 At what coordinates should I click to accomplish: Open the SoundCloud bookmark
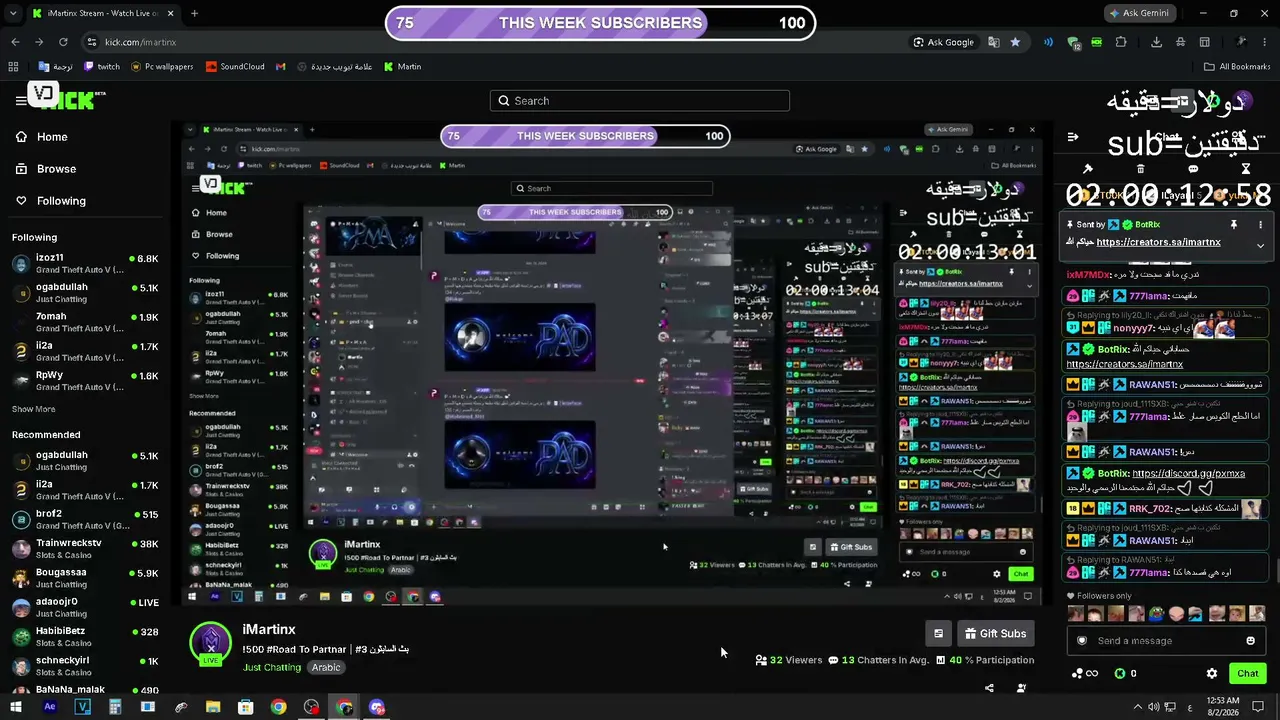click(235, 67)
